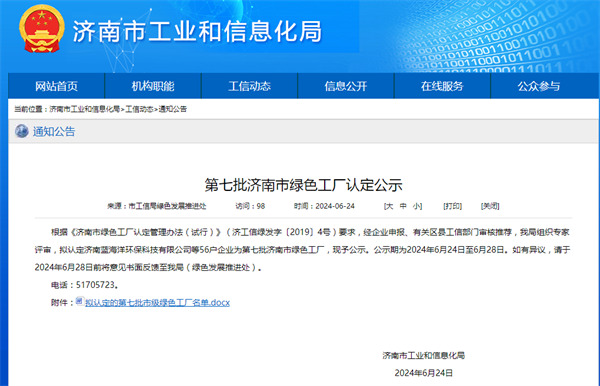Click the closing date 2024年6月24日
The width and height of the screenshot is (600, 386).
[424, 373]
